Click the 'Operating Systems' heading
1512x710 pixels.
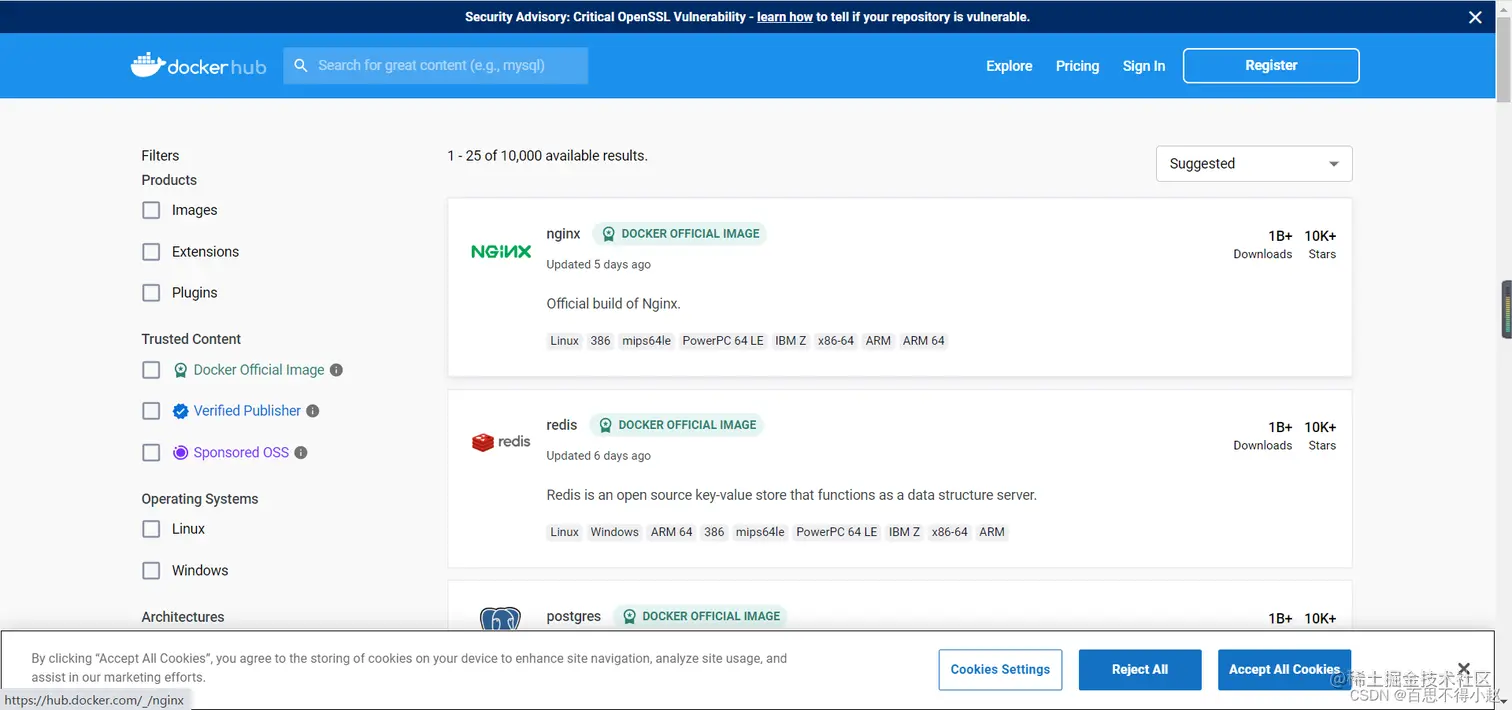coord(200,499)
